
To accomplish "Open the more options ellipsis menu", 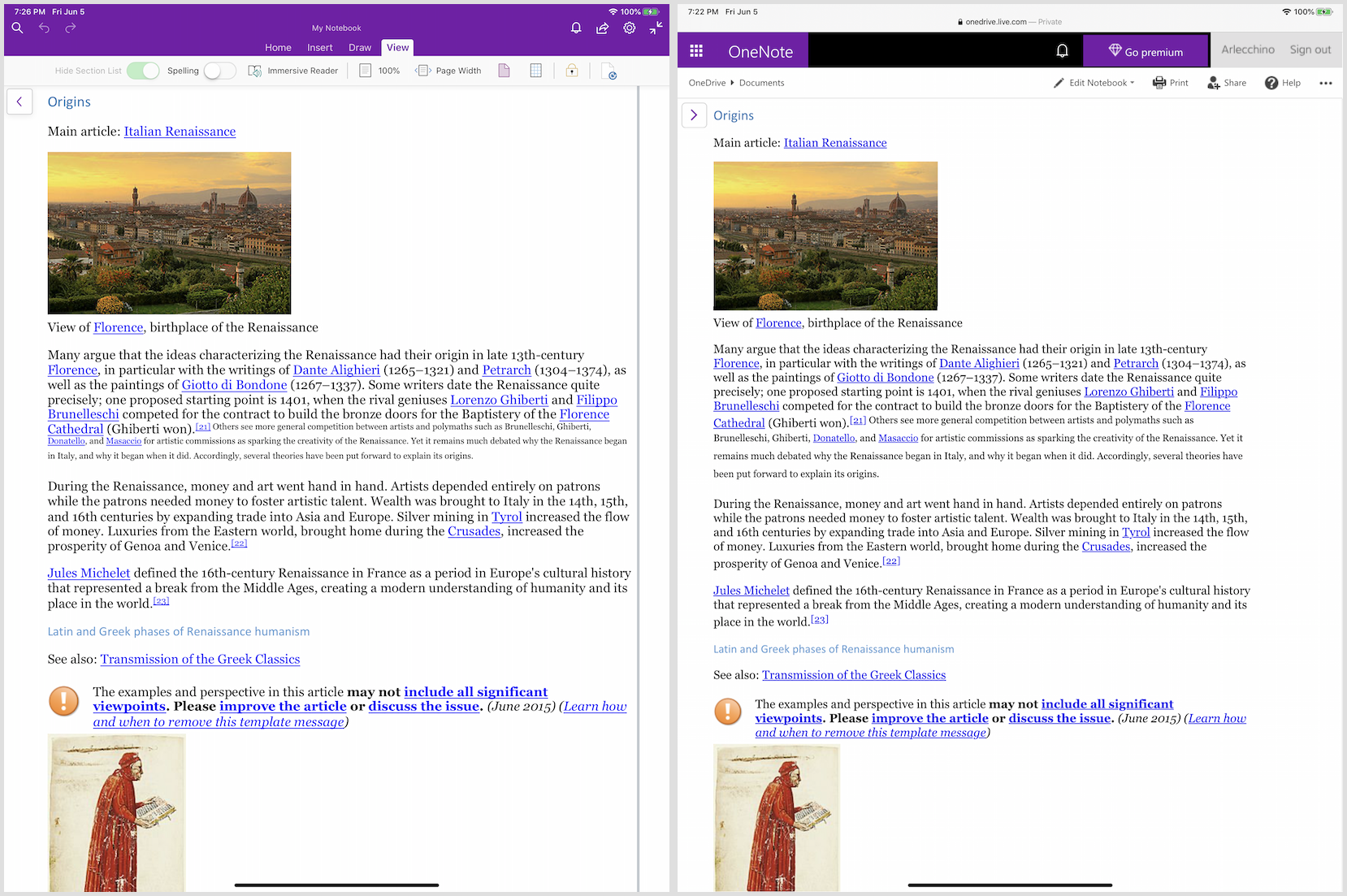I will [1325, 83].
